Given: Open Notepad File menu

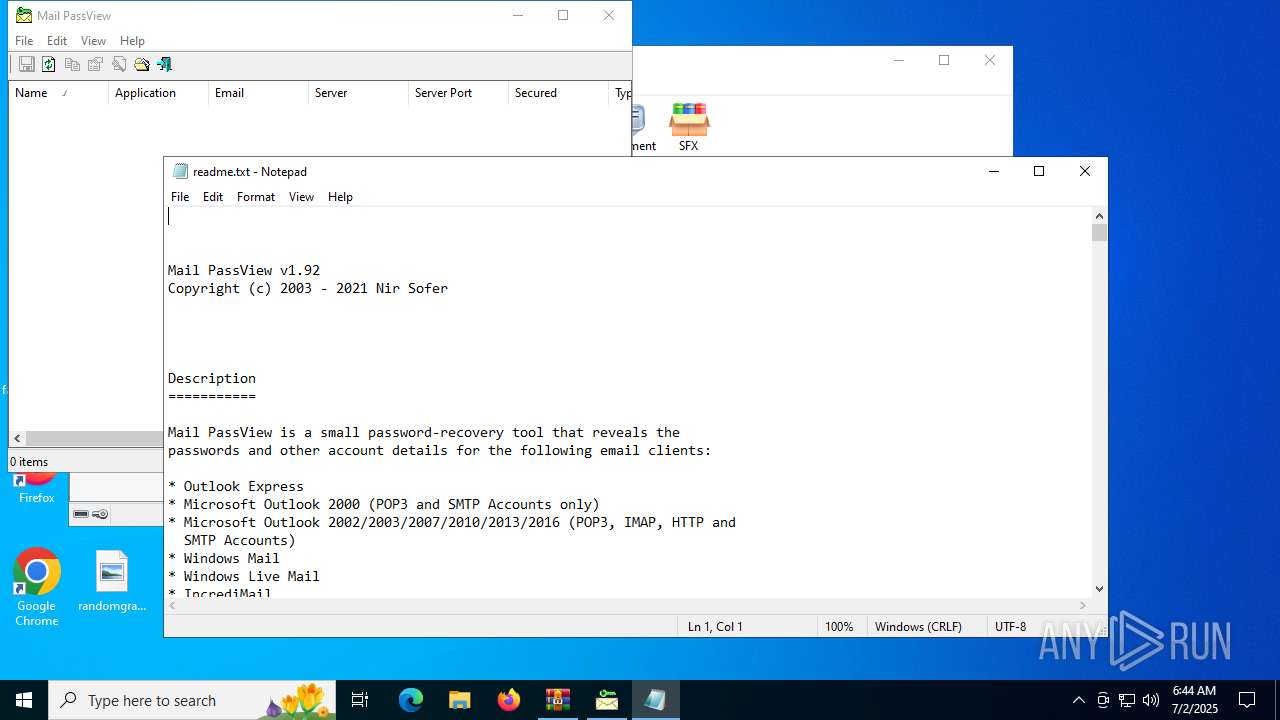Looking at the screenshot, I should click(180, 197).
